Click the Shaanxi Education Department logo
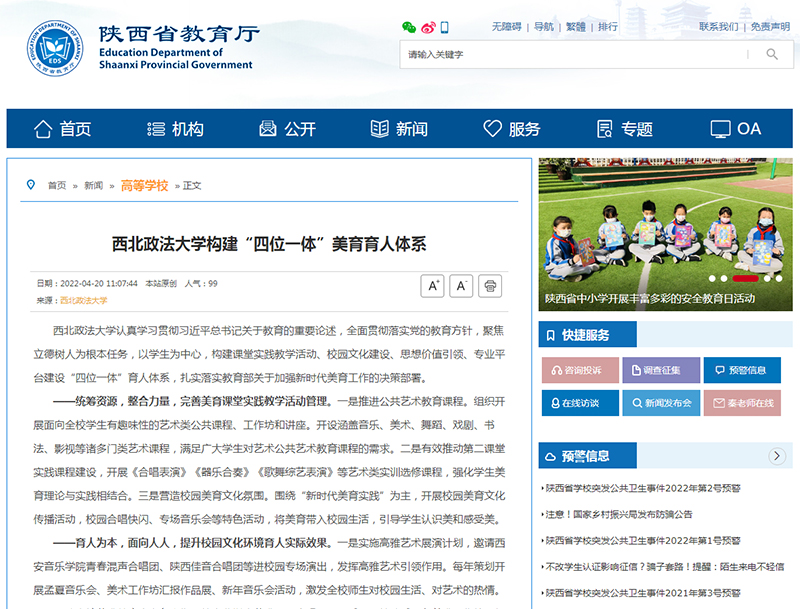 (x=55, y=48)
